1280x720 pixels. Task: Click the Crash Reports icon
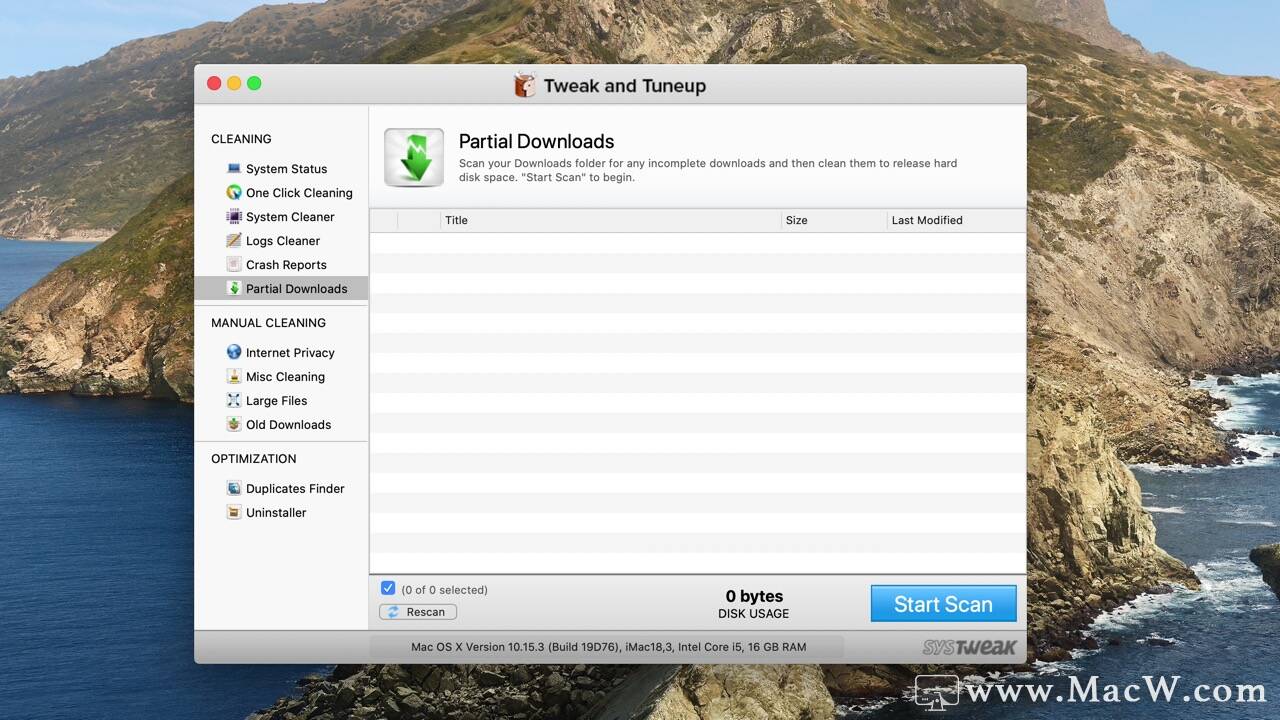(x=234, y=265)
